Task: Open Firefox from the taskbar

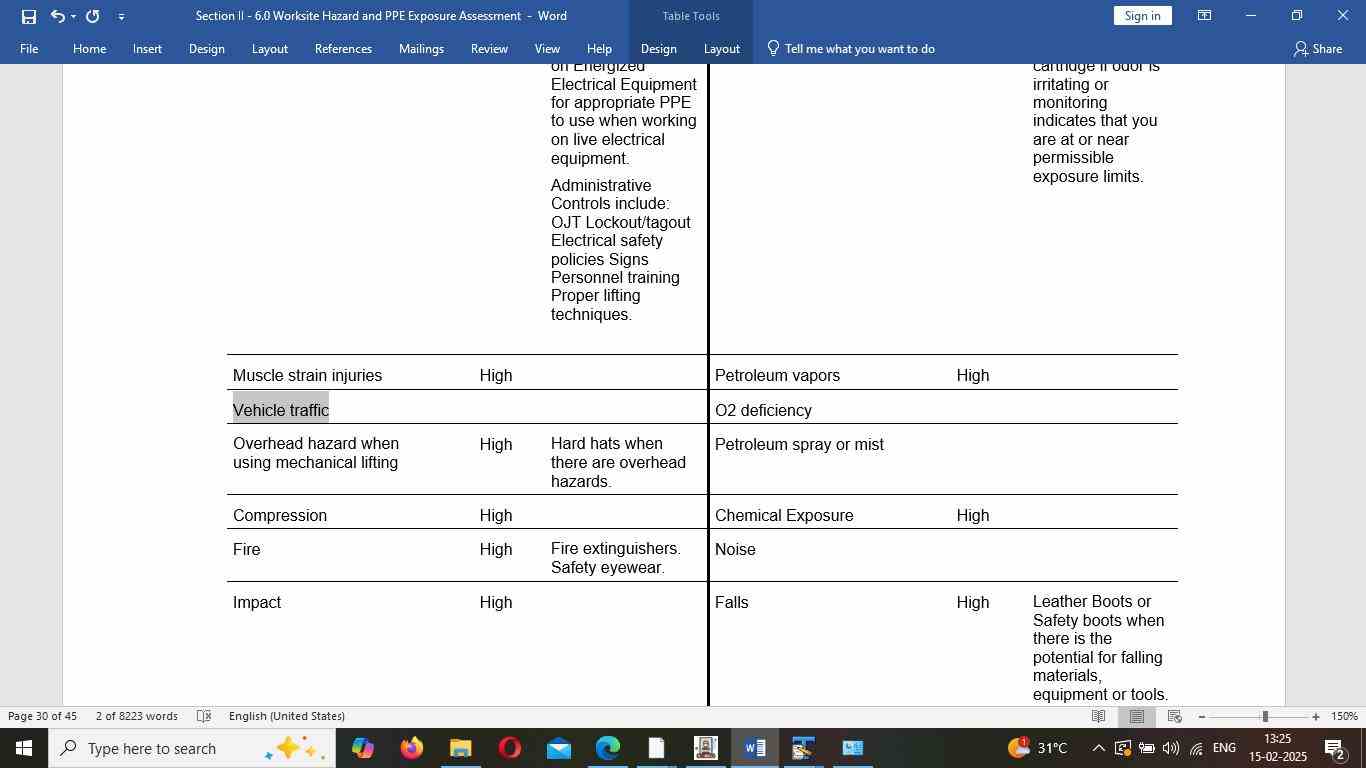Action: coord(411,748)
